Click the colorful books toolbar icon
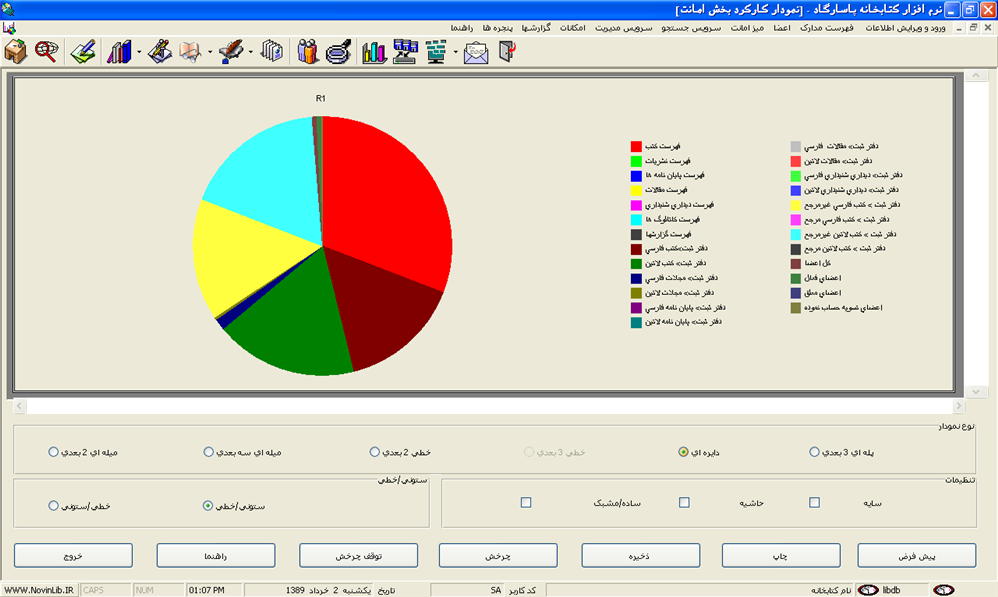The width and height of the screenshot is (998, 597). click(119, 51)
